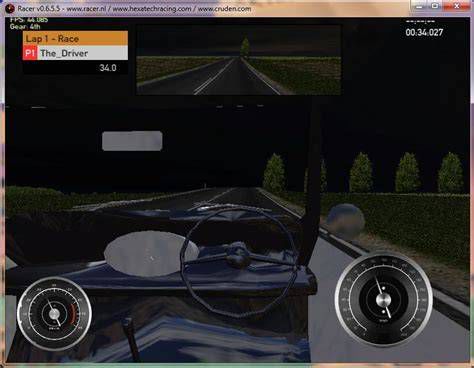Click the speedometer gauge
Viewport: 474px width, 368px height.
tap(384, 300)
